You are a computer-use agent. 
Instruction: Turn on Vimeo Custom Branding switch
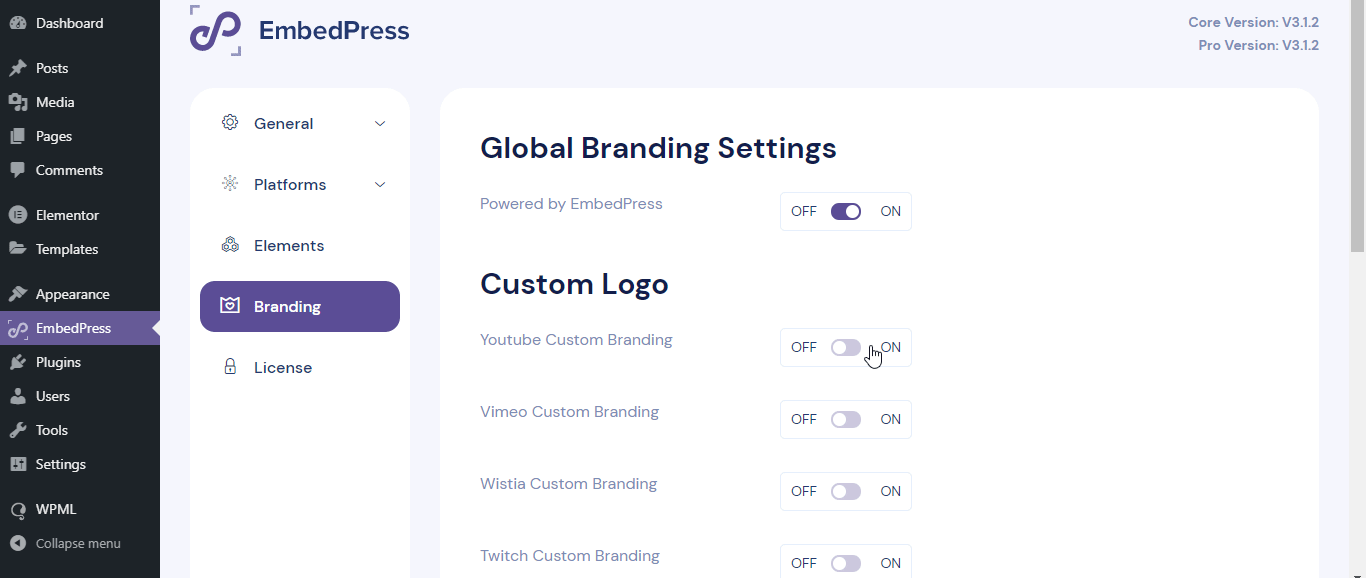pos(846,419)
